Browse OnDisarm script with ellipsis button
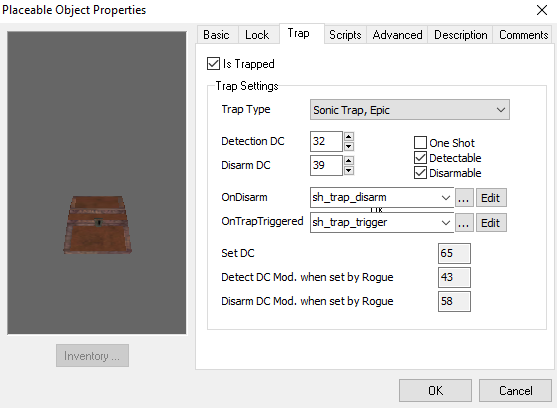This screenshot has height=408, width=557. pyautogui.click(x=464, y=198)
